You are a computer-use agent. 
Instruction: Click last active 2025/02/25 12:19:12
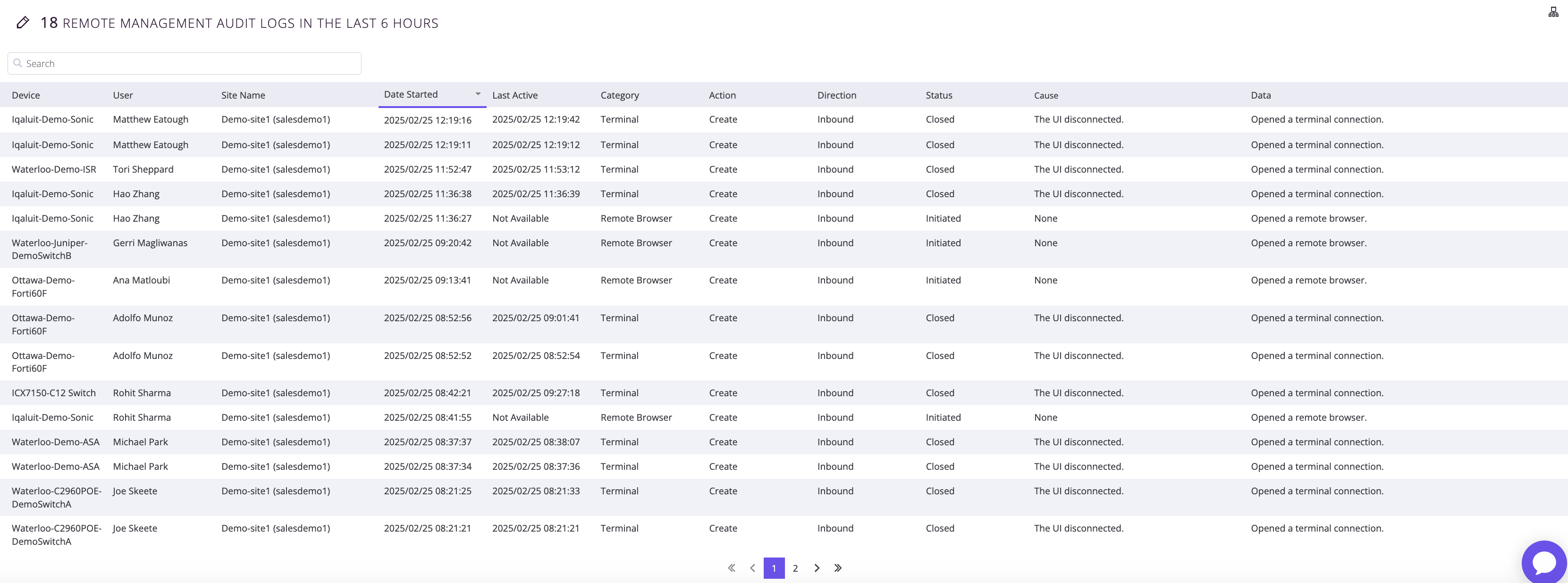click(x=536, y=145)
